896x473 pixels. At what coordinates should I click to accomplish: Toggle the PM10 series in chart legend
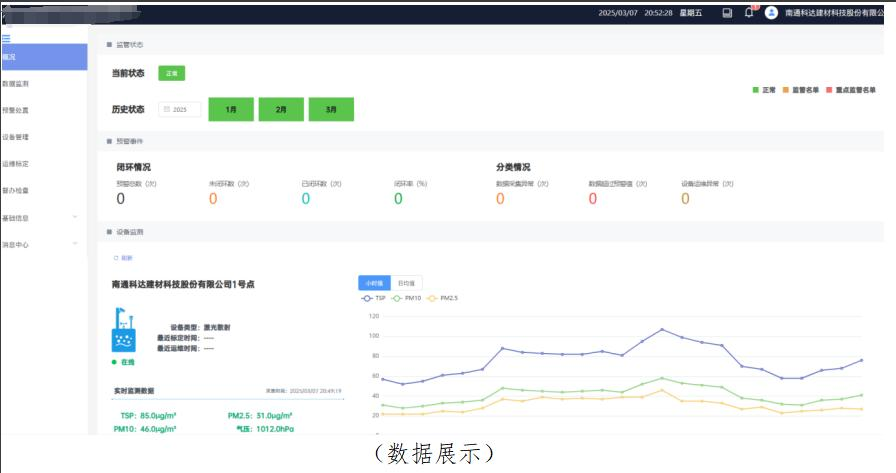[405, 298]
